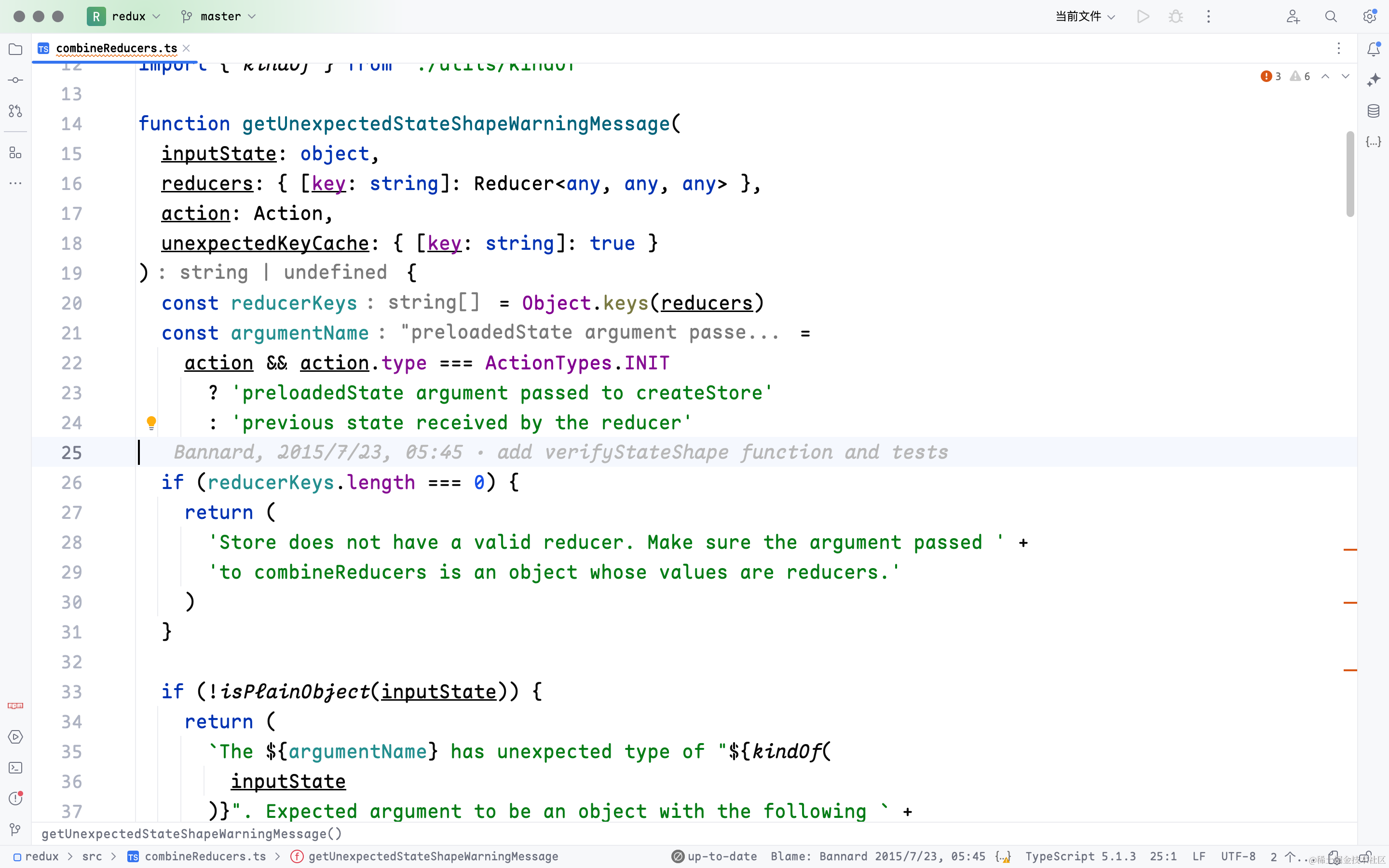
Task: Open the run configuration dropdown 当前文件
Action: [x=1085, y=17]
